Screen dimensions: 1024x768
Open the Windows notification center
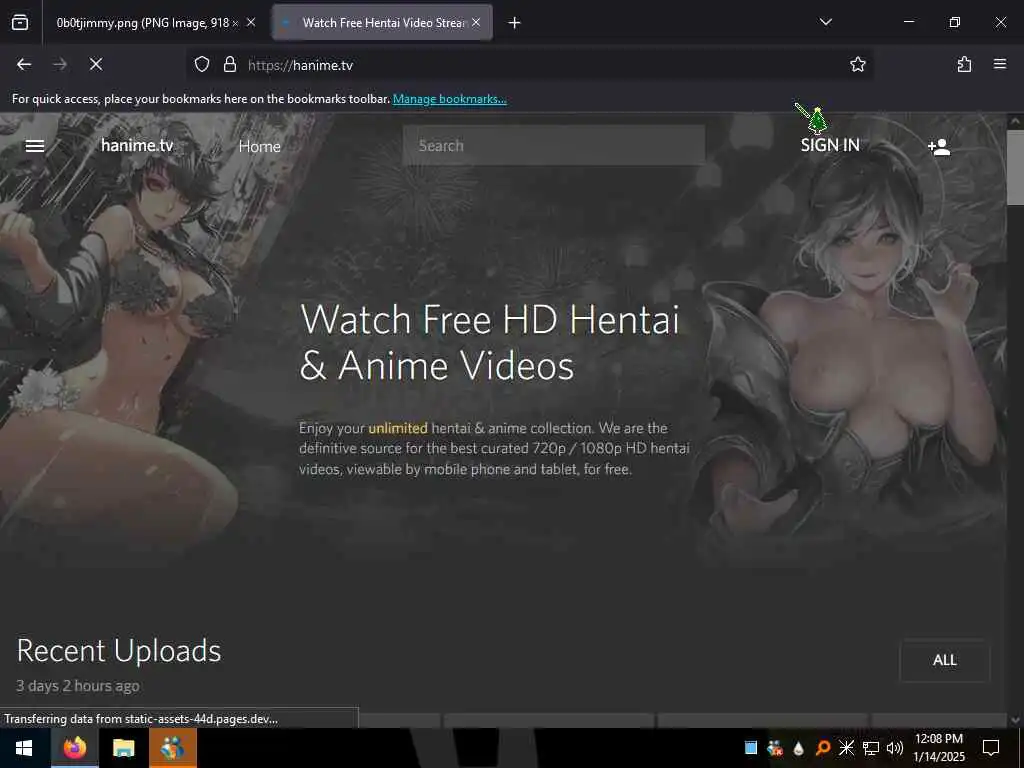991,748
